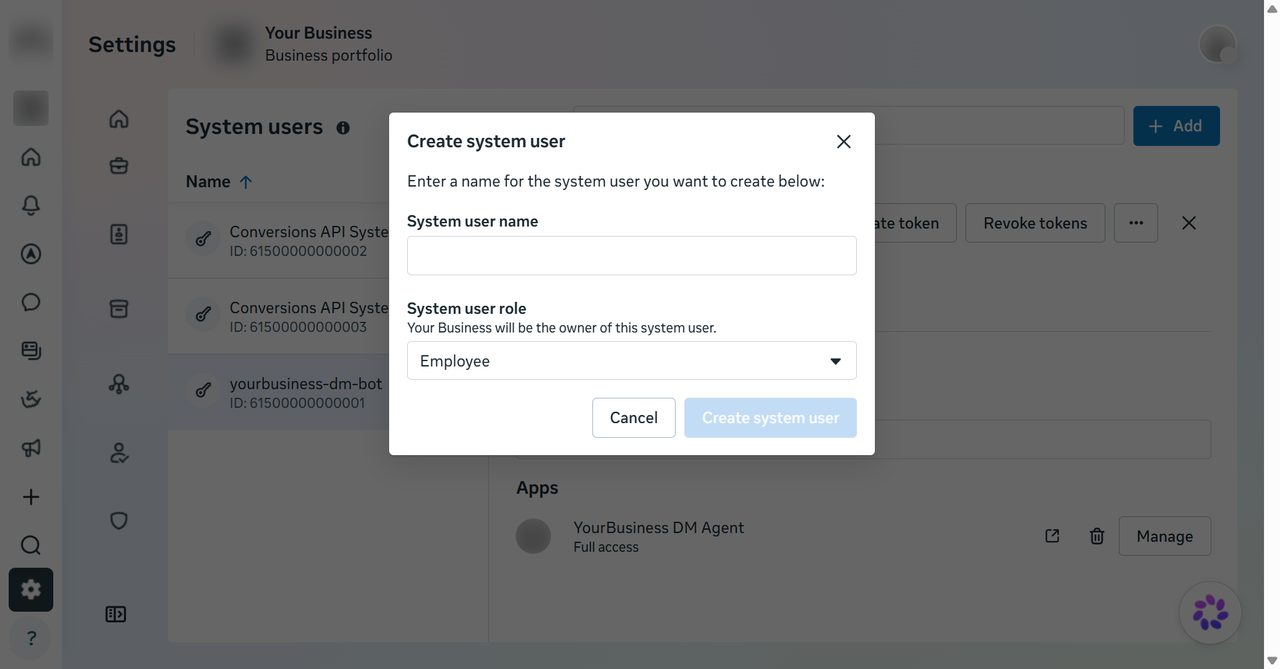Open the news panel icon at sidebar bottom
Screen dimensions: 1280x669
(116, 614)
